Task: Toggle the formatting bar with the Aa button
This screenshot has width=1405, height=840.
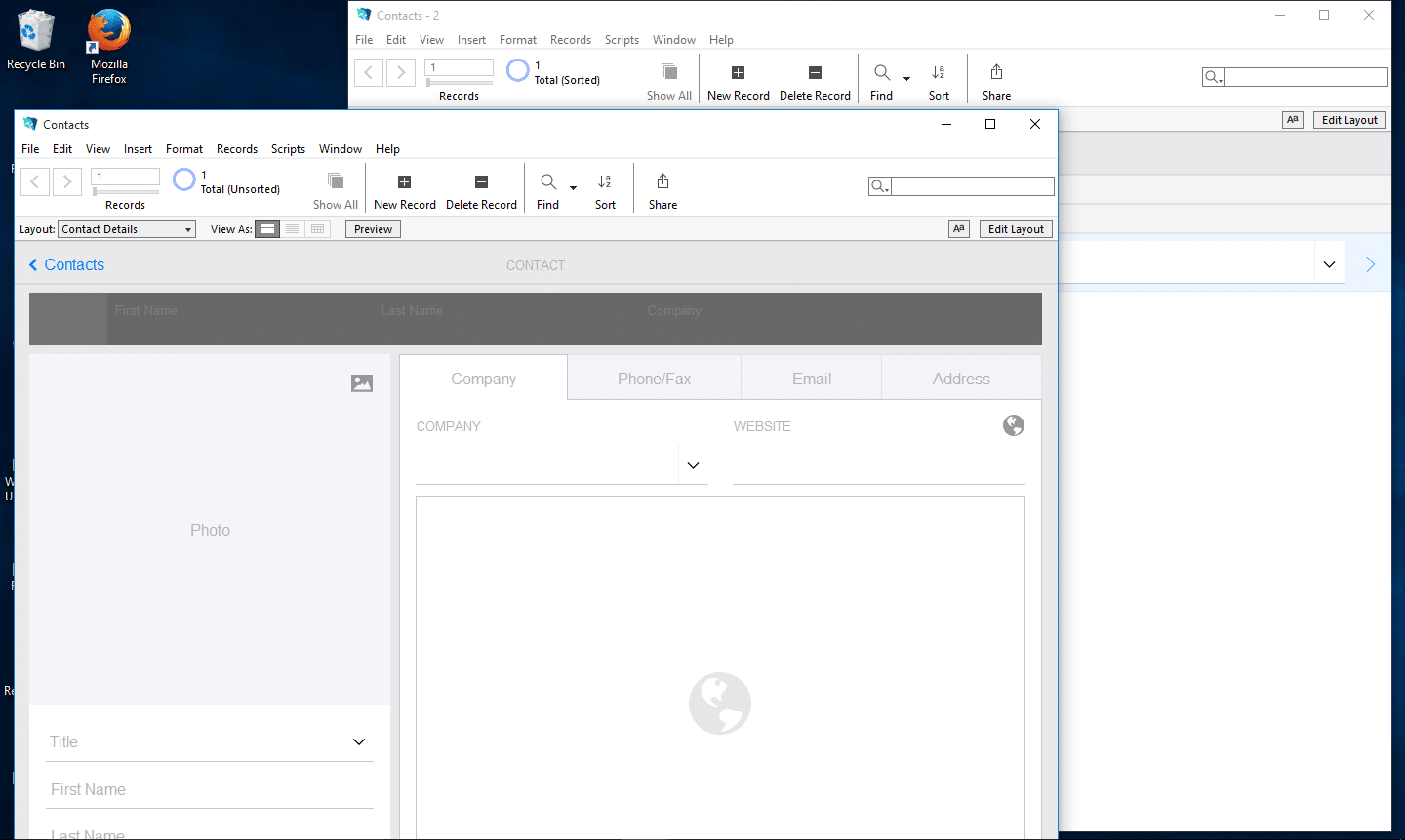Action: tap(958, 228)
